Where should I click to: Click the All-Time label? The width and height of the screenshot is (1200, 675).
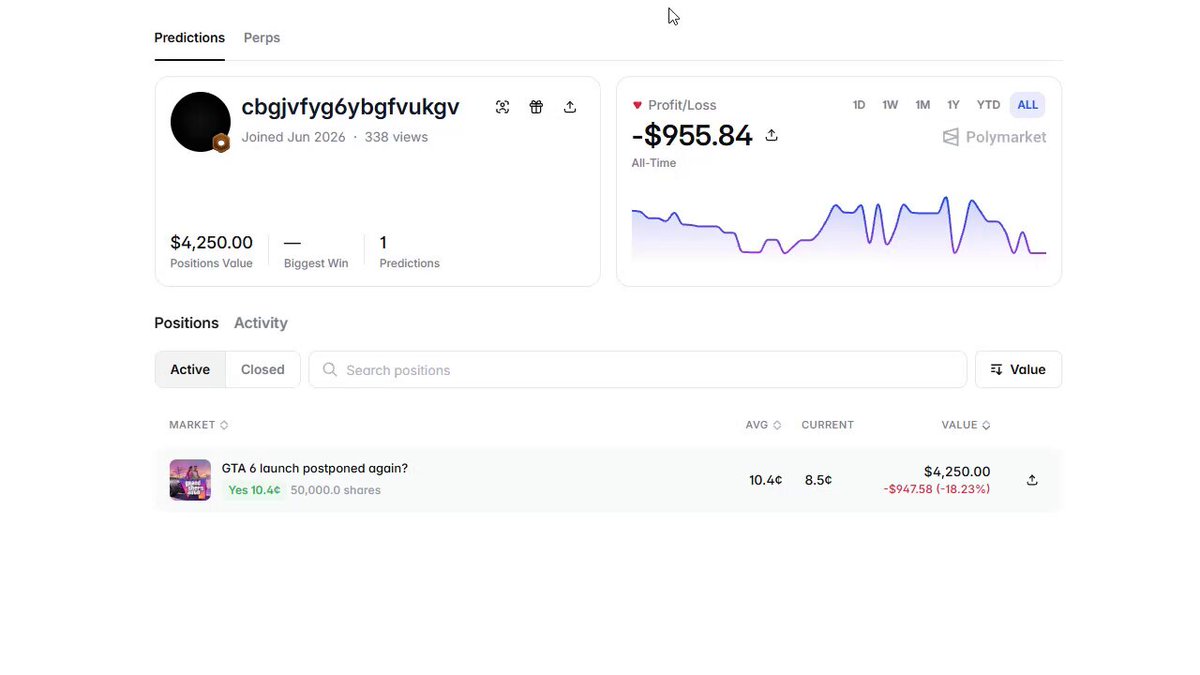[x=654, y=163]
